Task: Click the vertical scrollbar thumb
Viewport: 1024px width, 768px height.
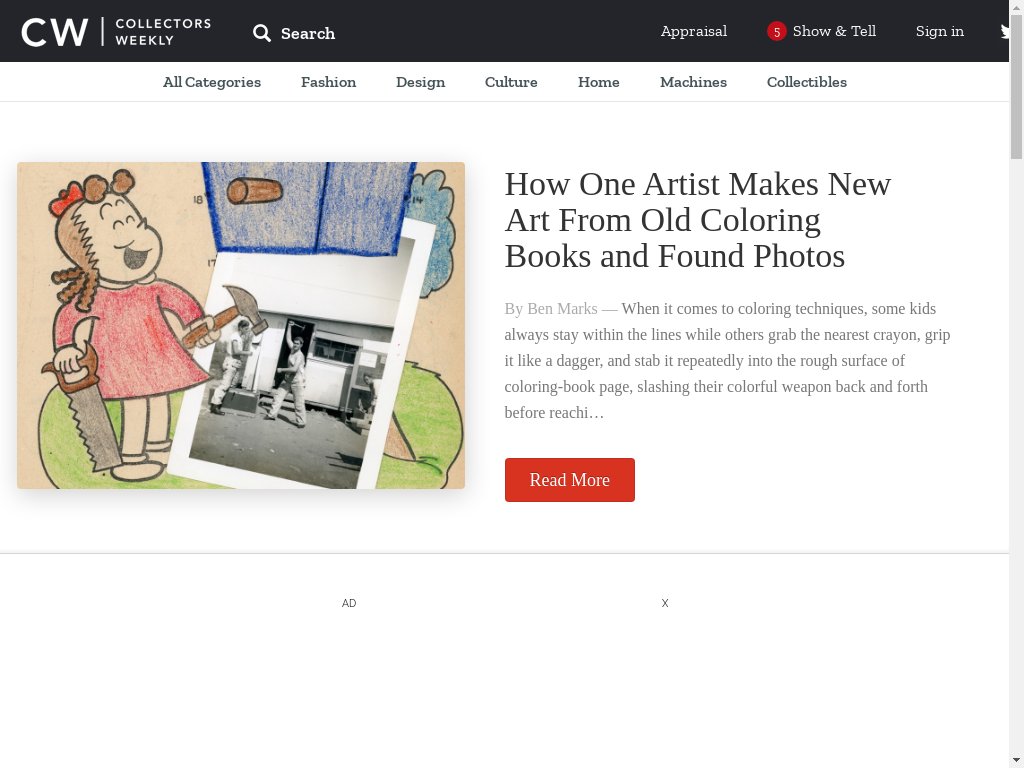Action: click(1016, 86)
